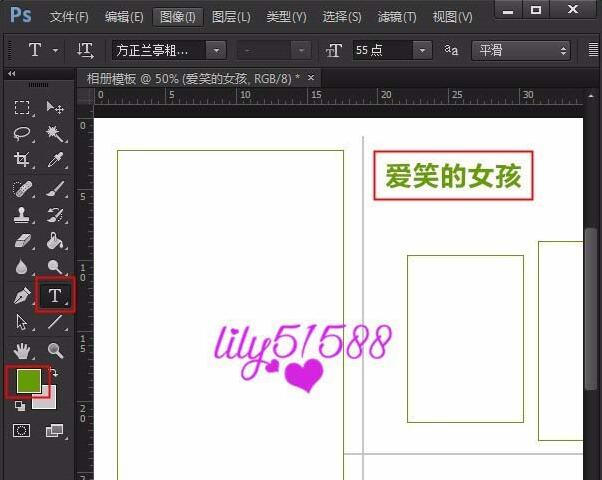This screenshot has width=602, height=480.
Task: Select the Rectangular Marquee tool
Action: pos(22,108)
